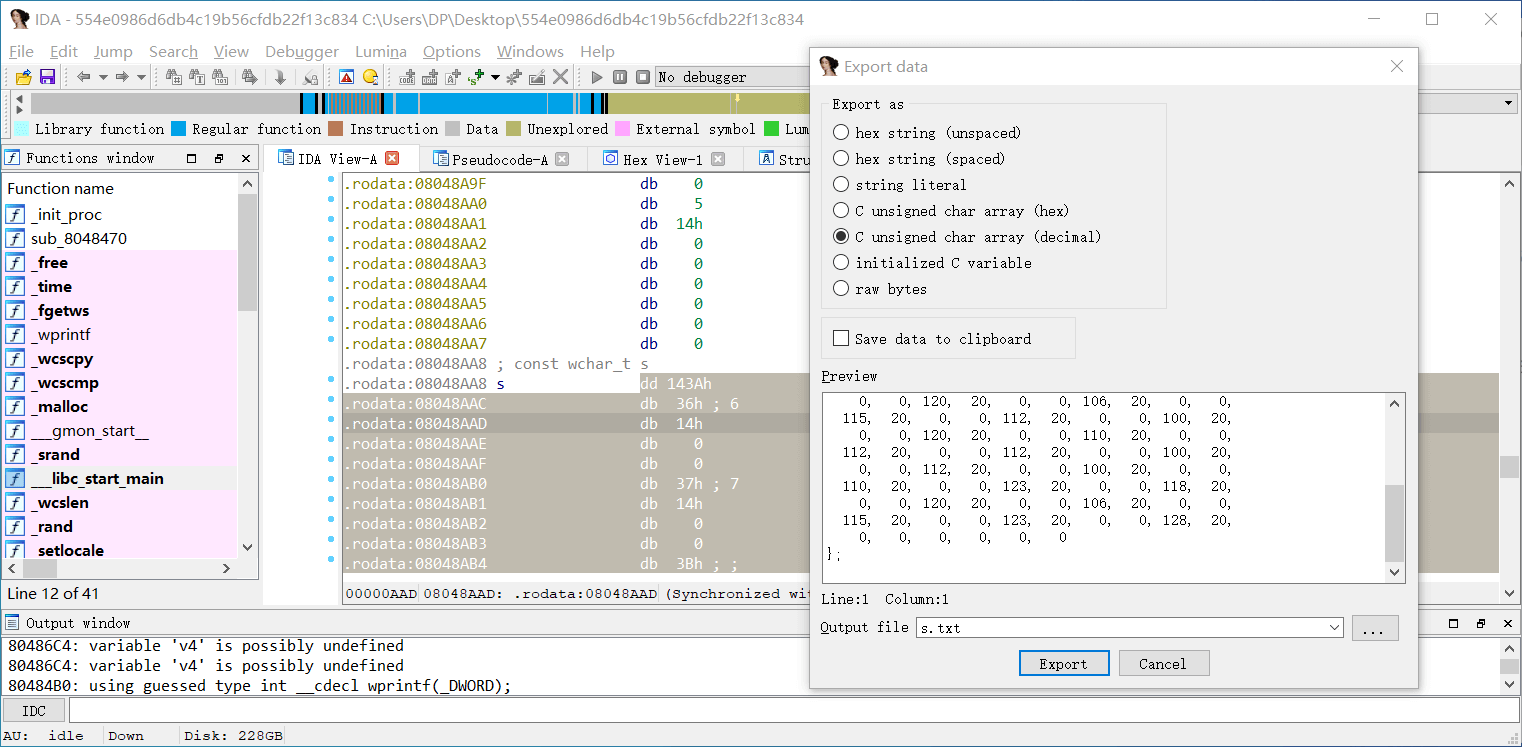The height and width of the screenshot is (747, 1522).
Task: Click the asterisk array toolbar icon
Action: (x=514, y=77)
